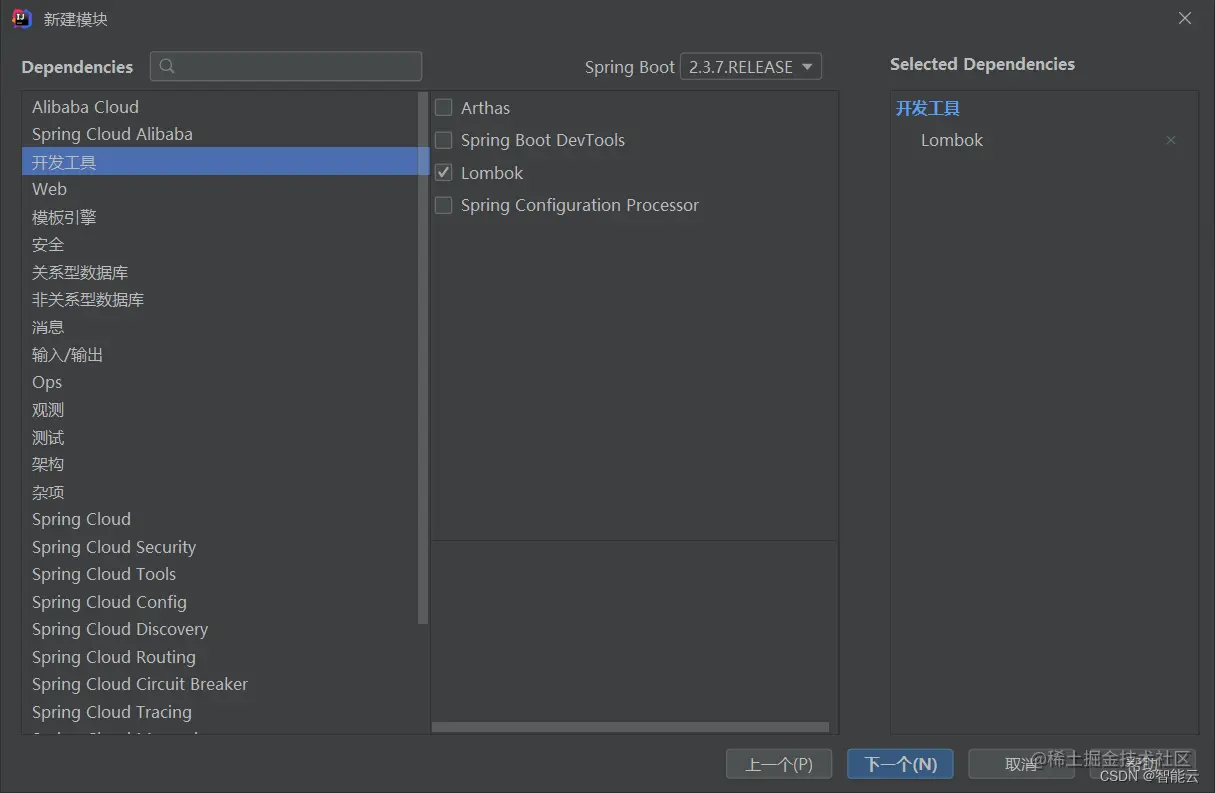Uncheck the Lombok checkbox
Image resolution: width=1215 pixels, height=793 pixels.
(444, 173)
